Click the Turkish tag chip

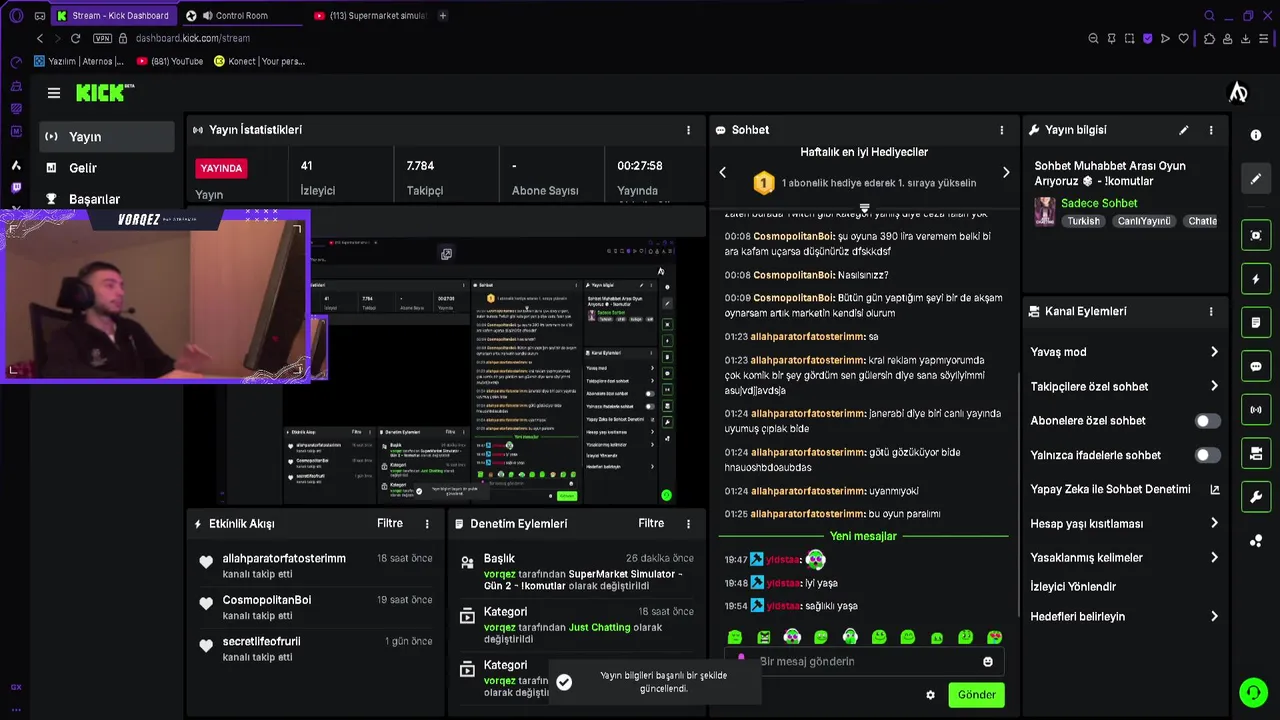1083,221
